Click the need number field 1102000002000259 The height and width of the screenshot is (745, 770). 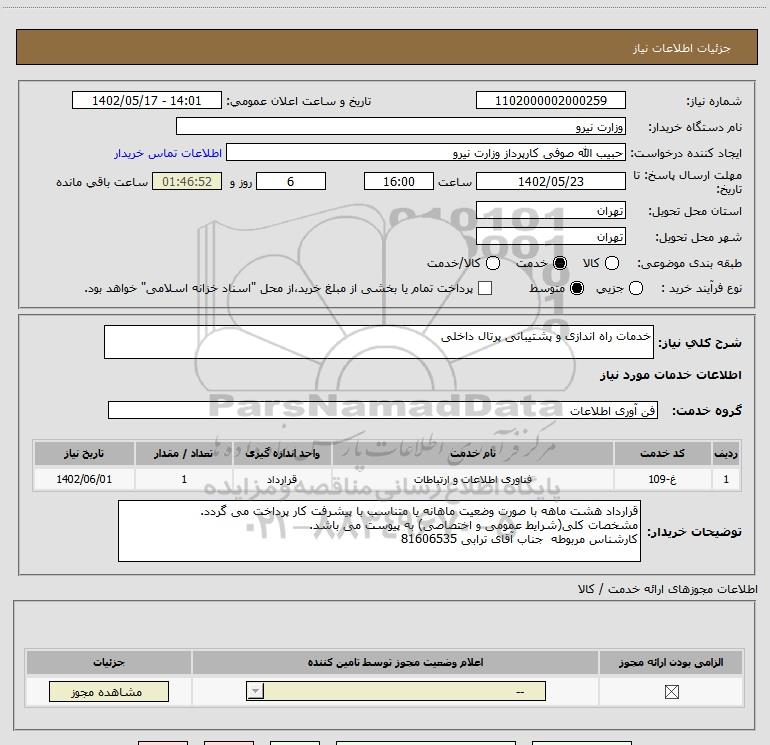point(550,100)
